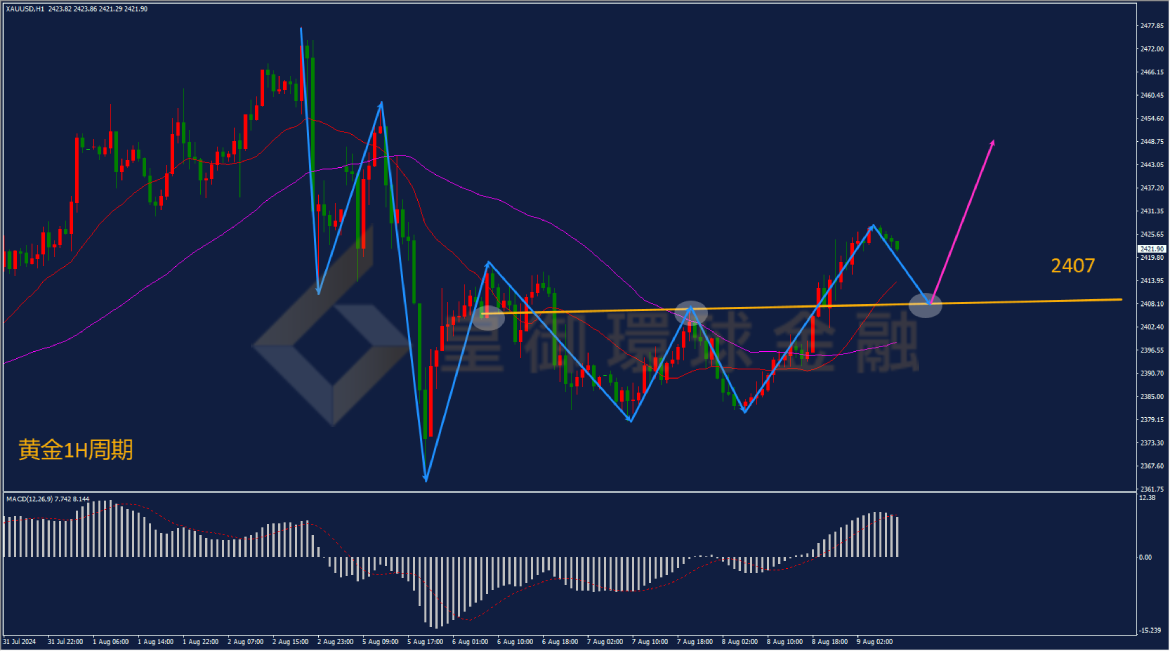Click the XAUUSD,H1 symbol title text
The height and width of the screenshot is (651, 1170).
[25, 9]
